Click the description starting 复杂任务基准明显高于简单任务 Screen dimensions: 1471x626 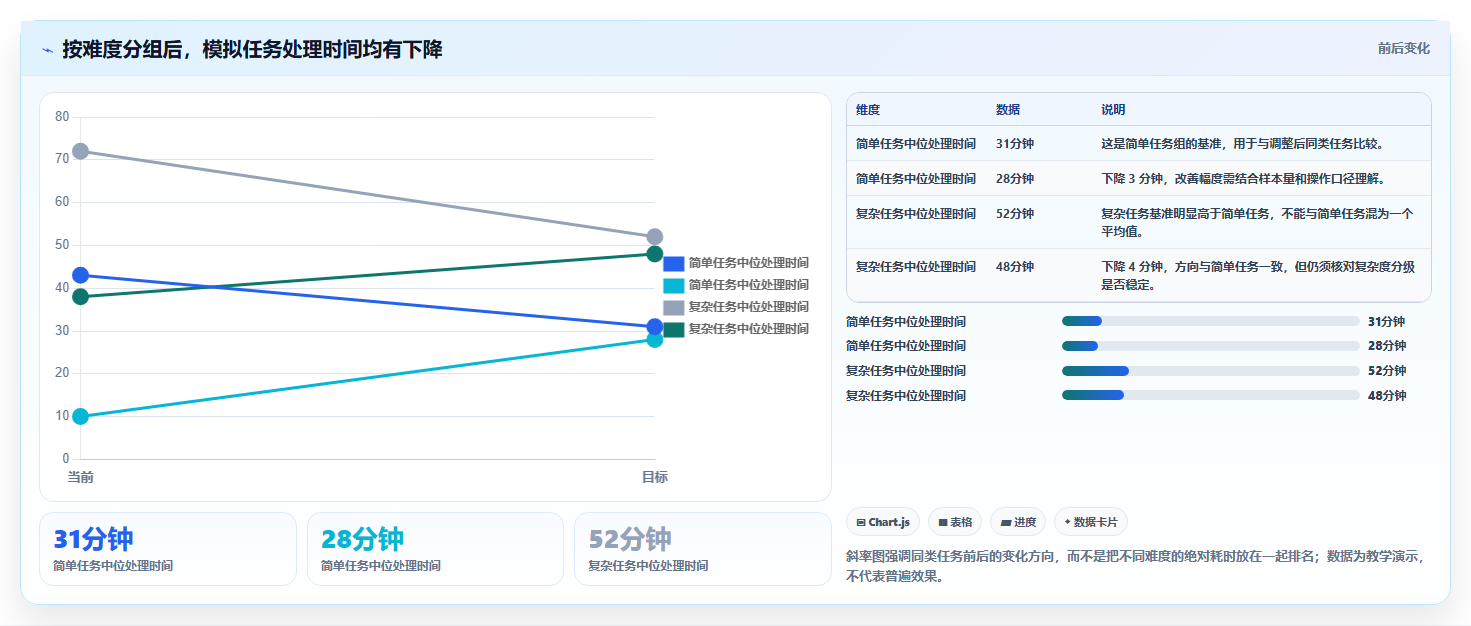1258,222
